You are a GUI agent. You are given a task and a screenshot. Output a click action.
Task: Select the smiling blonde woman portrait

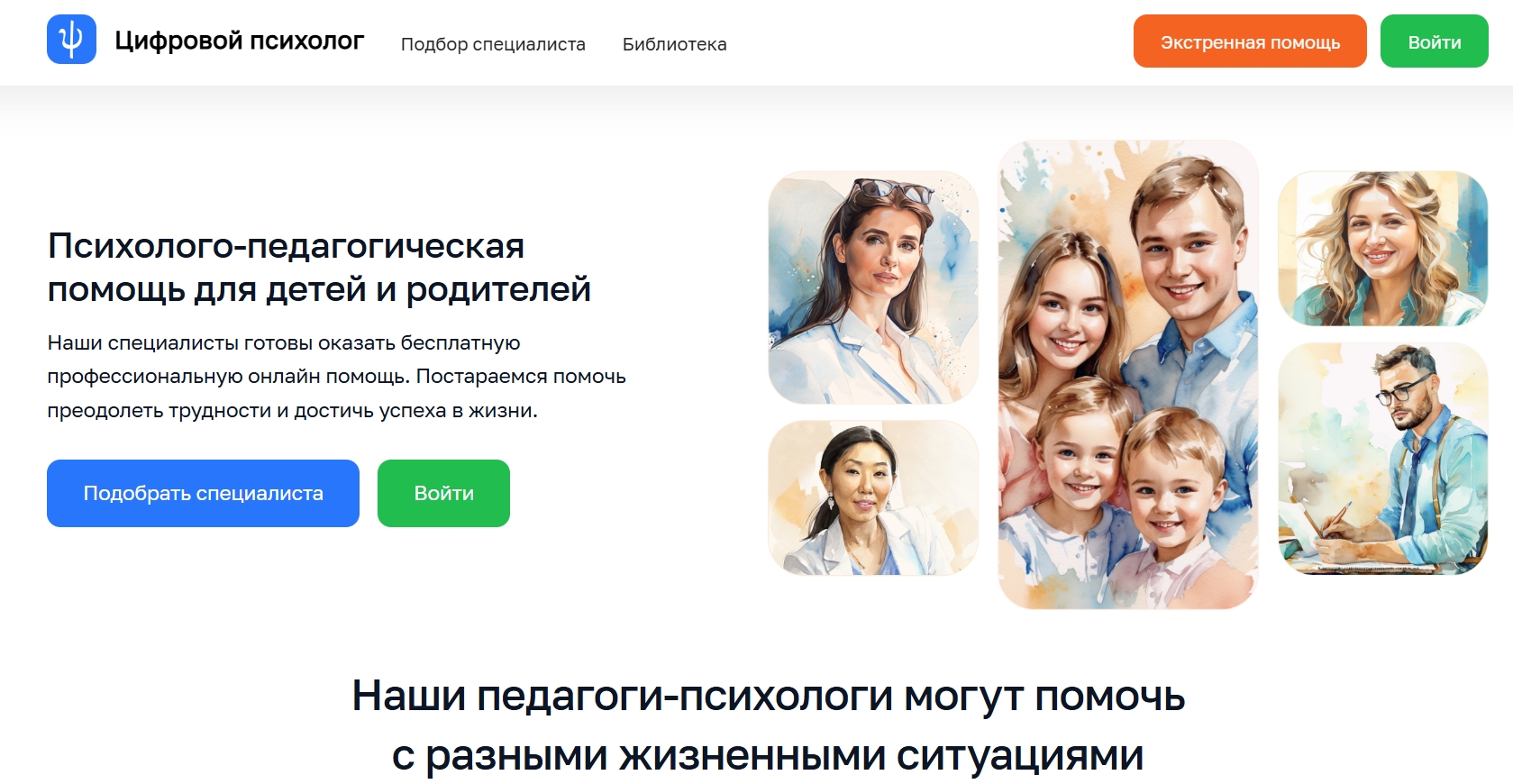(x=1382, y=249)
